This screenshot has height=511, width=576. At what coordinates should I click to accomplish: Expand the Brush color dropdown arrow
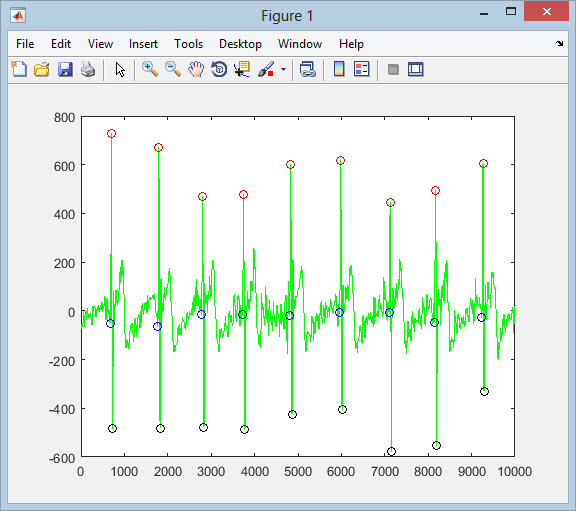point(283,69)
